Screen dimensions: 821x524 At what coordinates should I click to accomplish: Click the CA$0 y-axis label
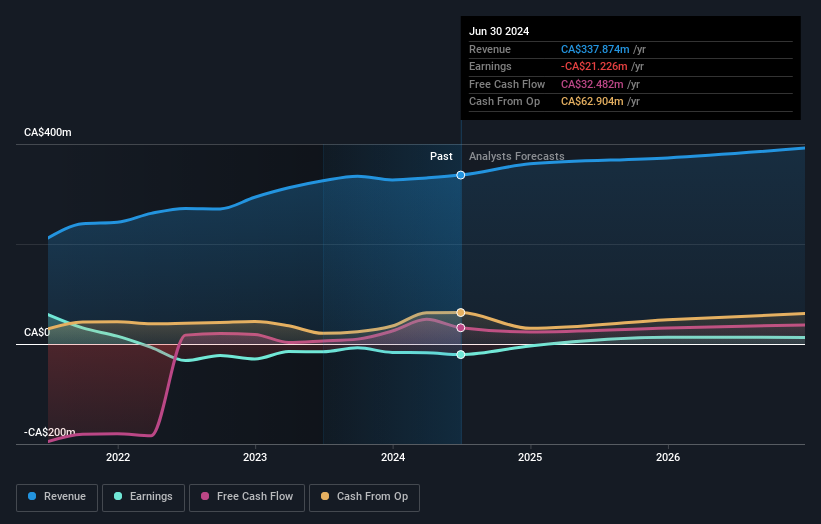(x=37, y=332)
